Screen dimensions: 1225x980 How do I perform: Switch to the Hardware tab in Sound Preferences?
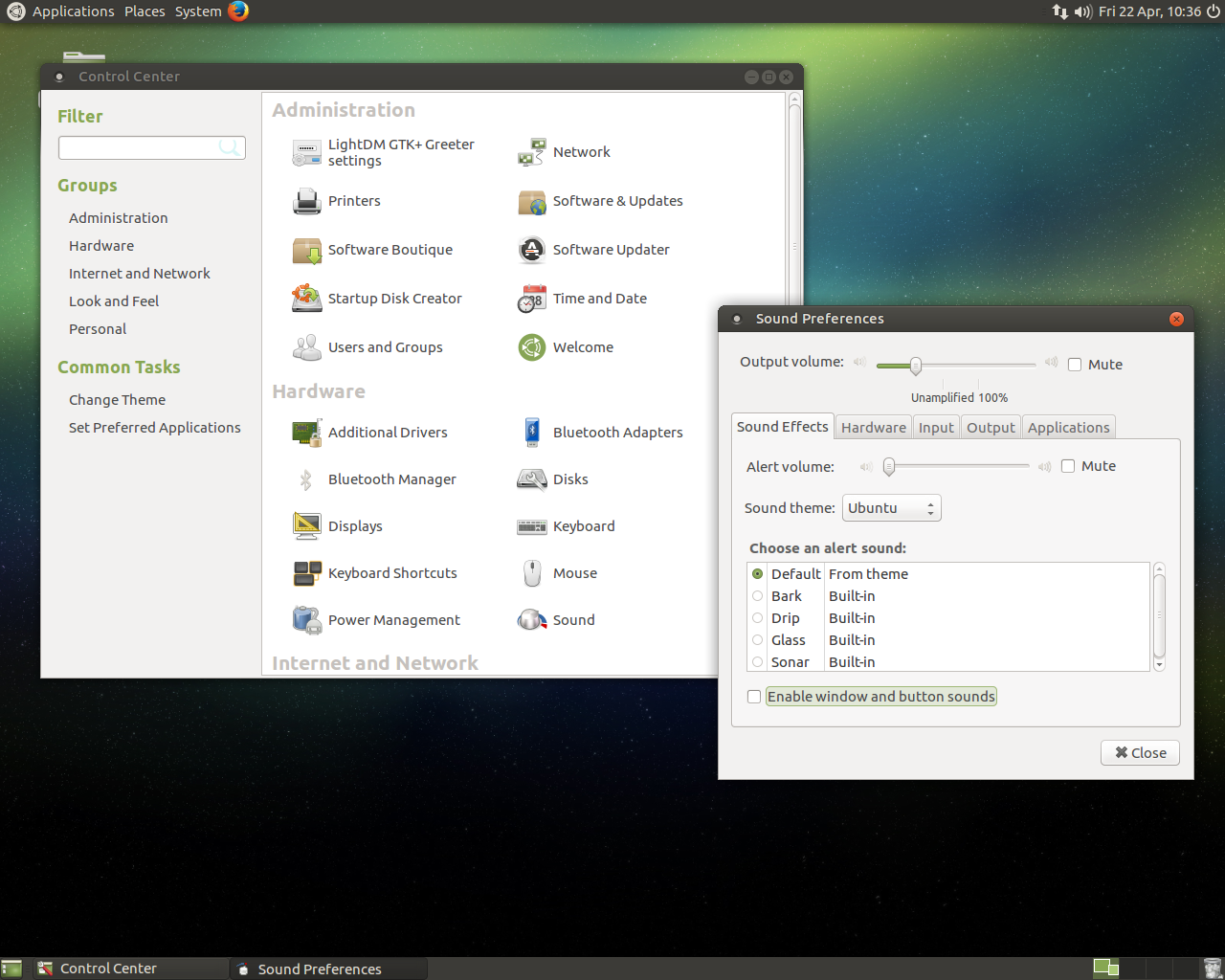874,428
